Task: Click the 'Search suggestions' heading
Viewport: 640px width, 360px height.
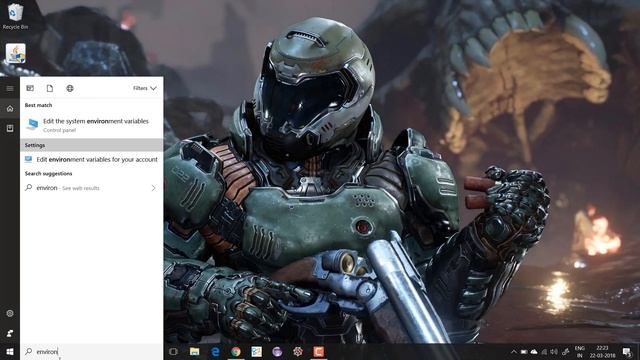Action: [48, 173]
